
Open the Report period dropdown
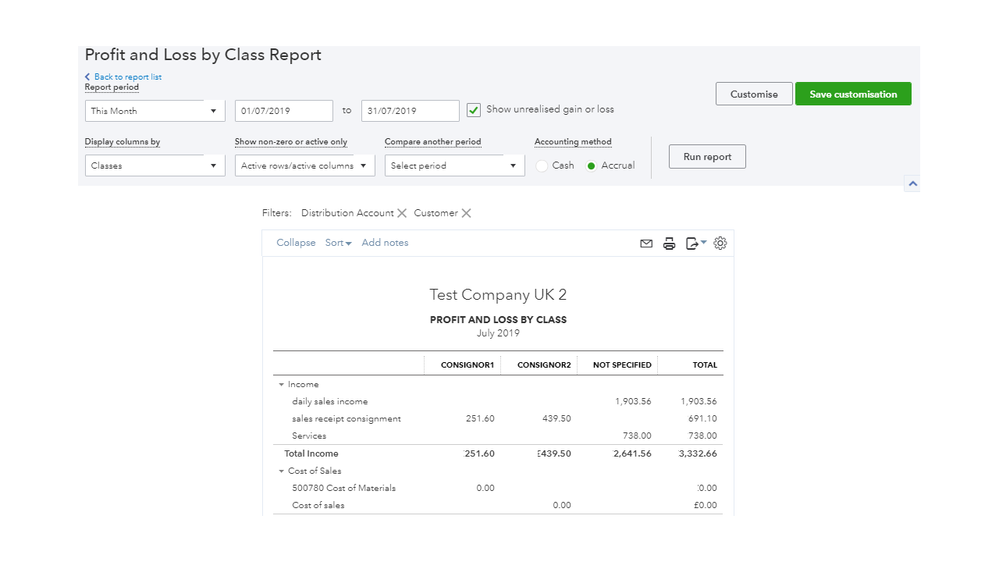155,111
